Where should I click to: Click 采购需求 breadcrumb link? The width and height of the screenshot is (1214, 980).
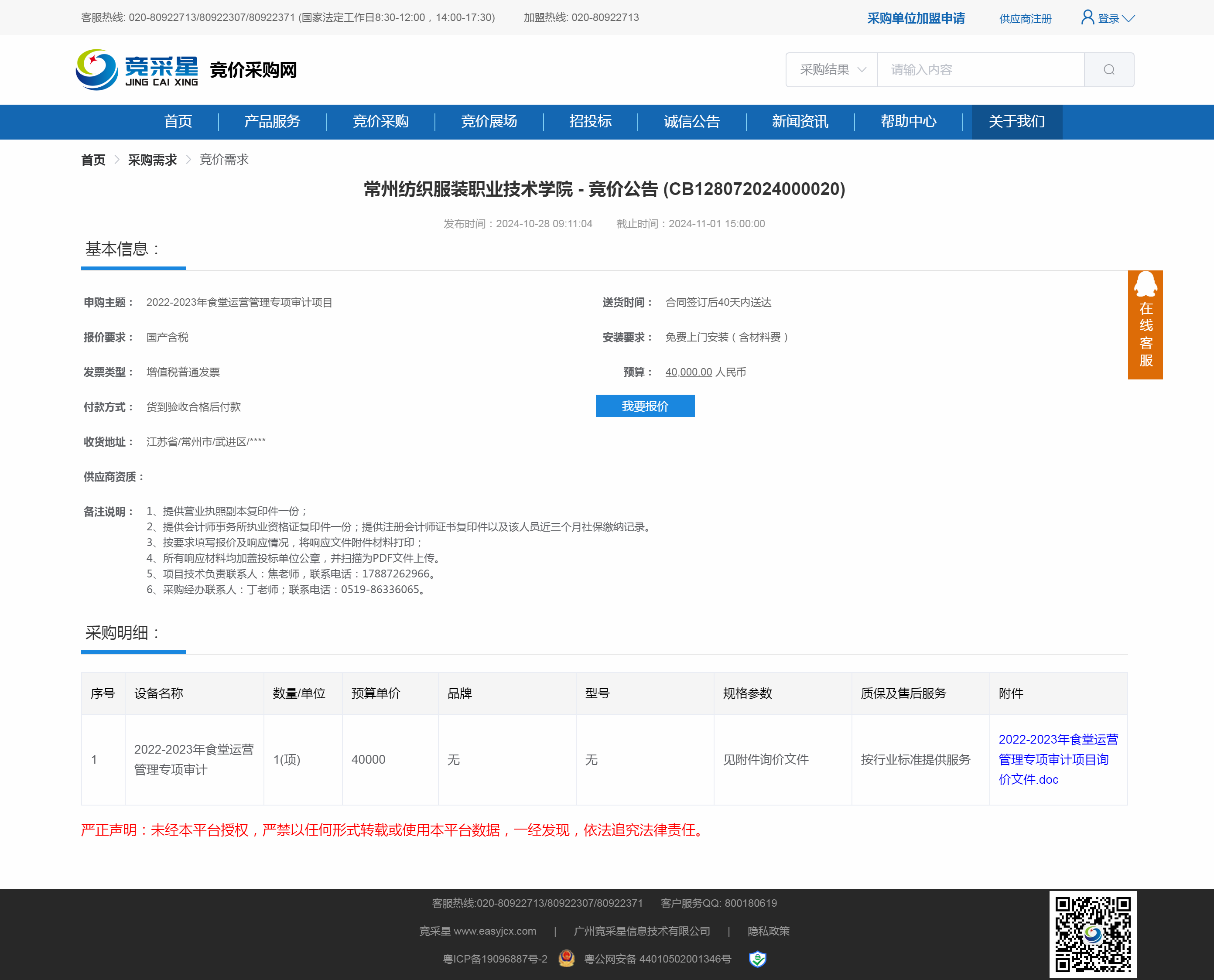[x=152, y=160]
